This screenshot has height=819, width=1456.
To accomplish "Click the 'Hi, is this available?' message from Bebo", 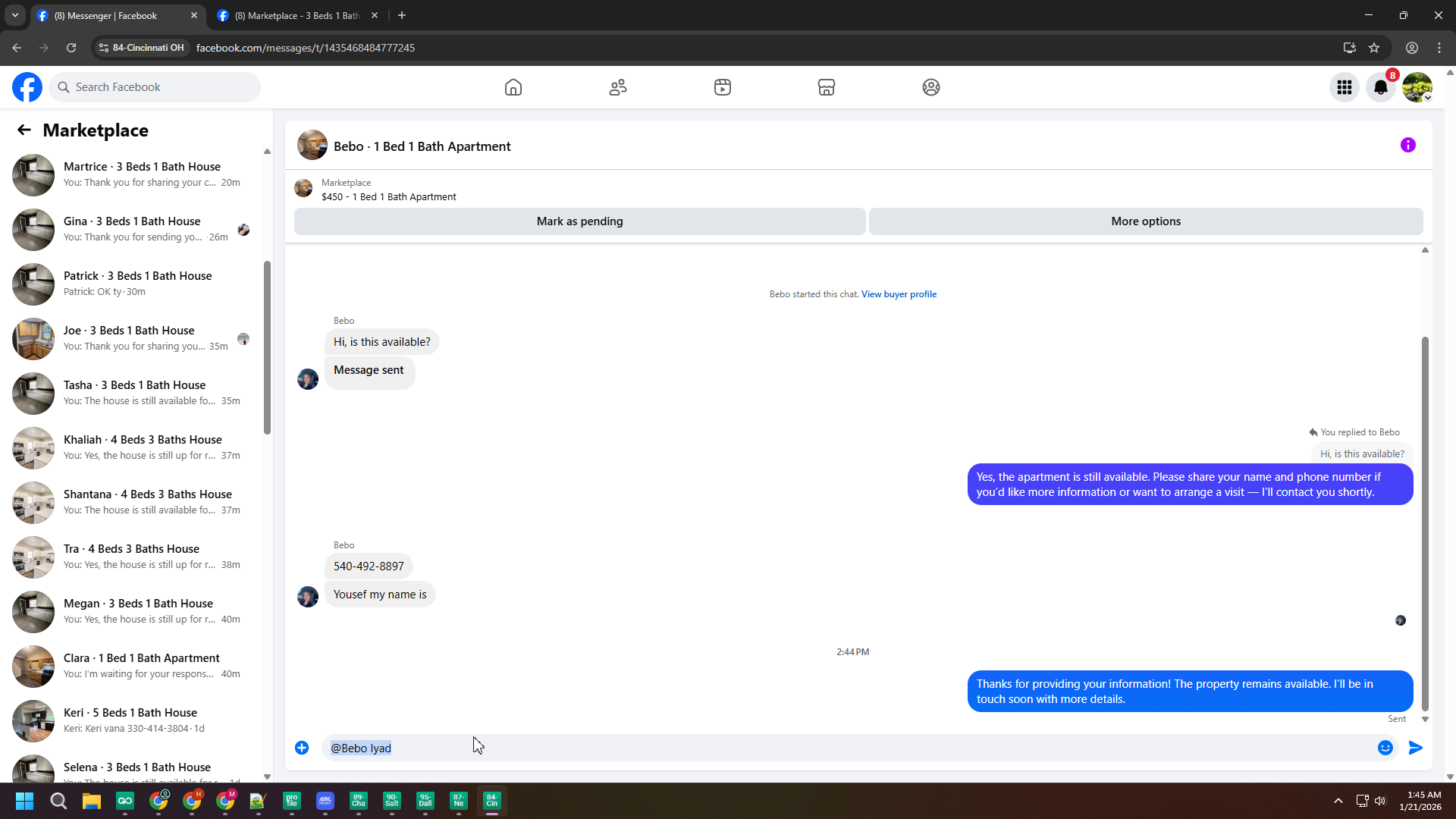I will [x=381, y=342].
